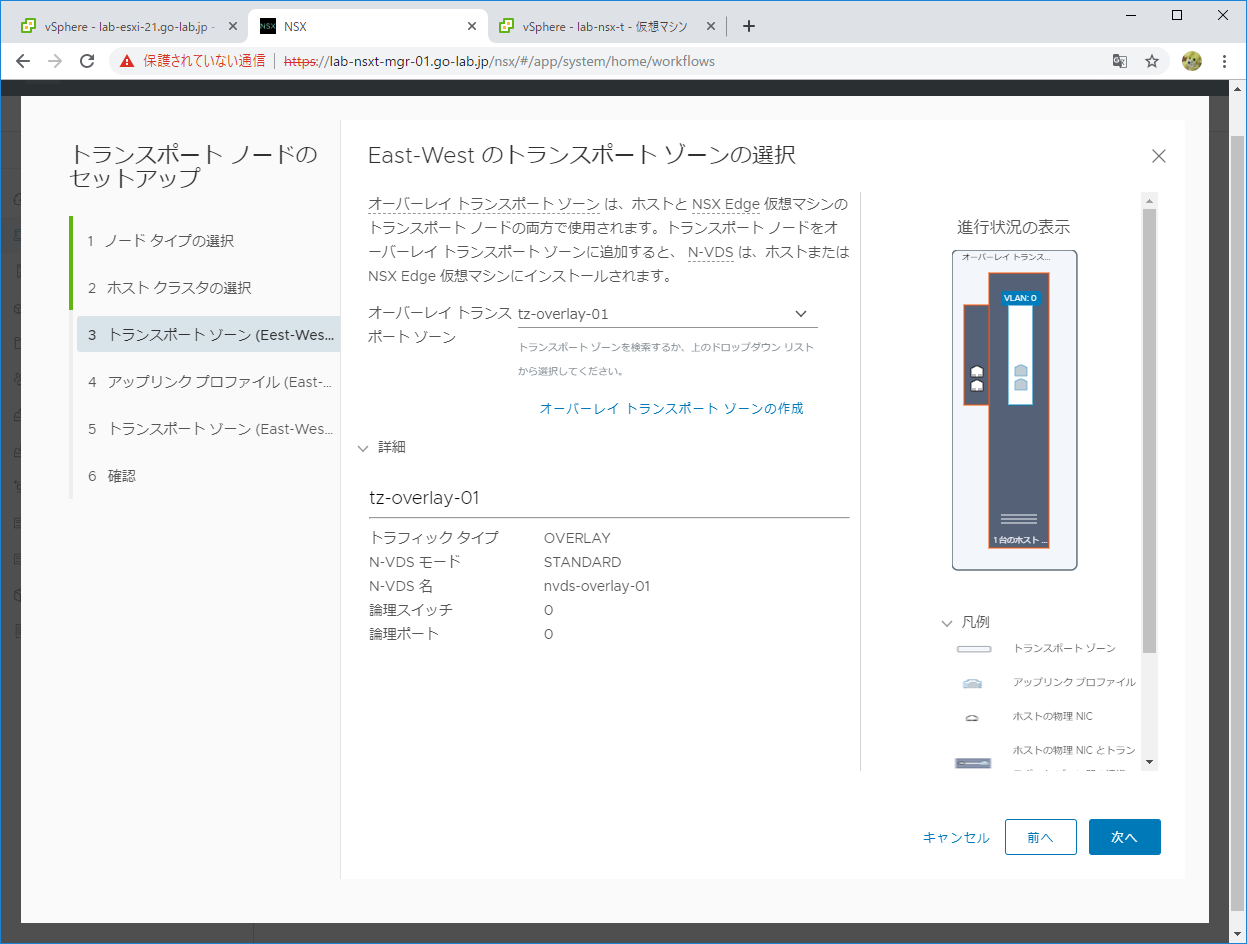Click the nvds-overlay-01 value
Screen dimensions: 1247x944
pyautogui.click(x=597, y=586)
